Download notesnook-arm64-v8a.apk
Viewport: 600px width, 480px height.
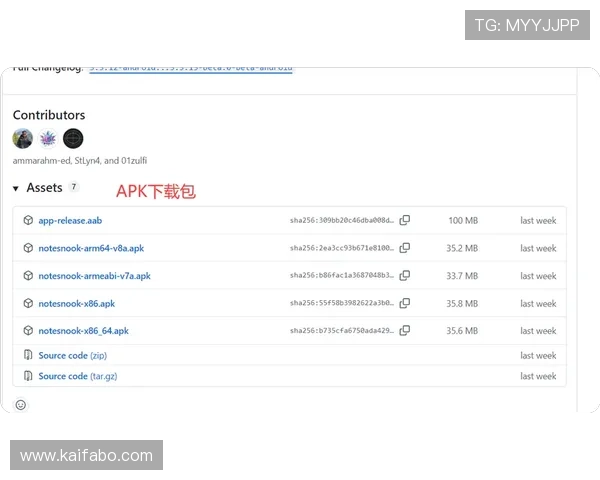click(91, 248)
